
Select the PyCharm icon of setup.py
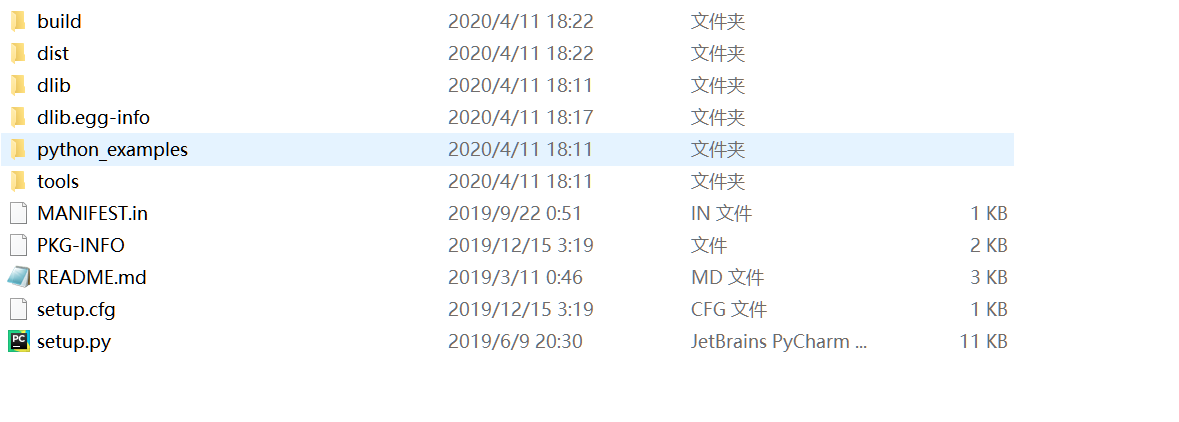[x=19, y=342]
